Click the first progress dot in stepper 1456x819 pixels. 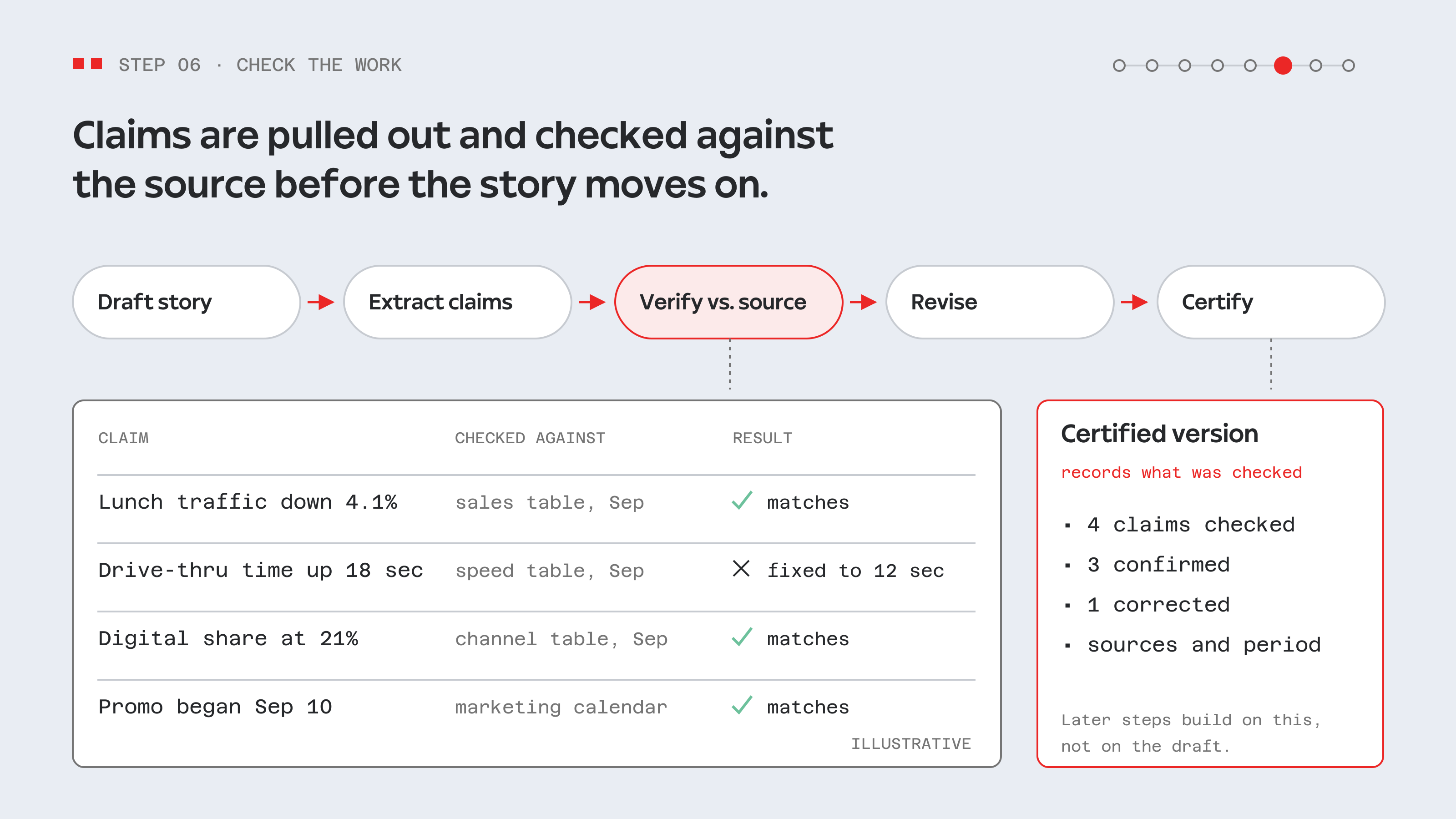(x=1119, y=66)
